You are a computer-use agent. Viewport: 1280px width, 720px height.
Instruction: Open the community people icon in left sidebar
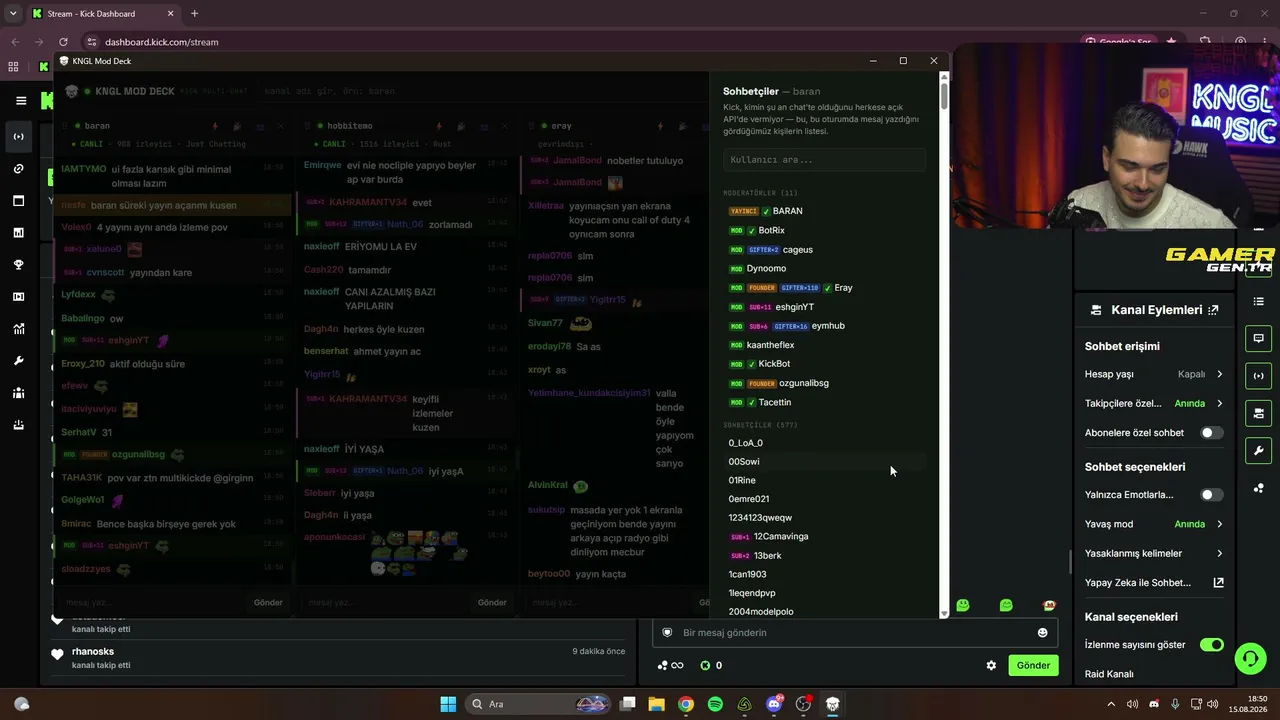(x=18, y=392)
